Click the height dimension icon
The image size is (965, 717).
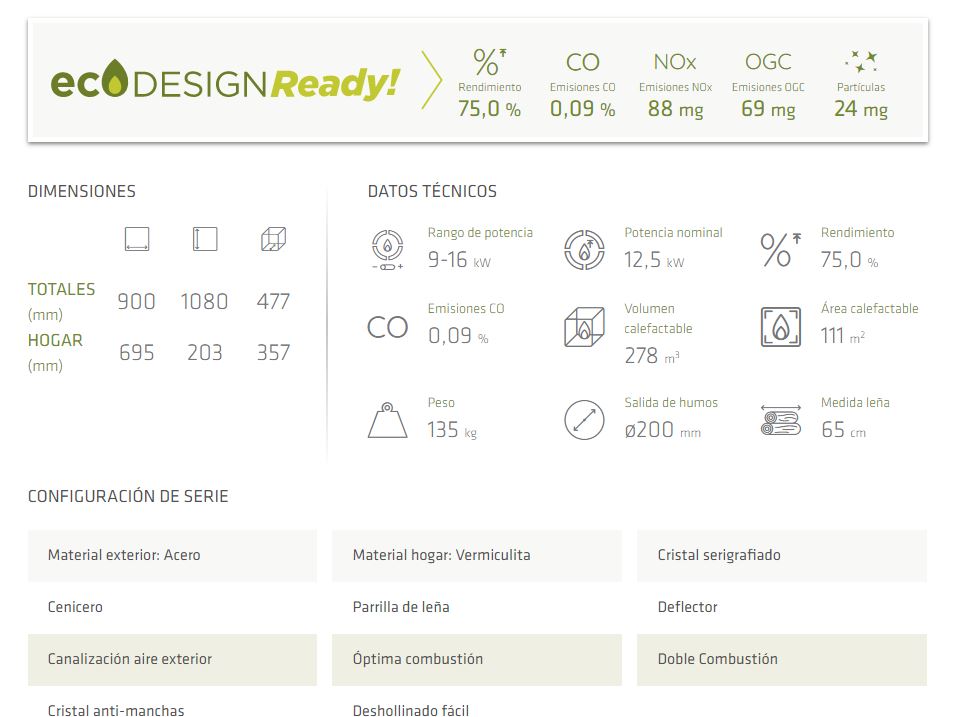(205, 239)
